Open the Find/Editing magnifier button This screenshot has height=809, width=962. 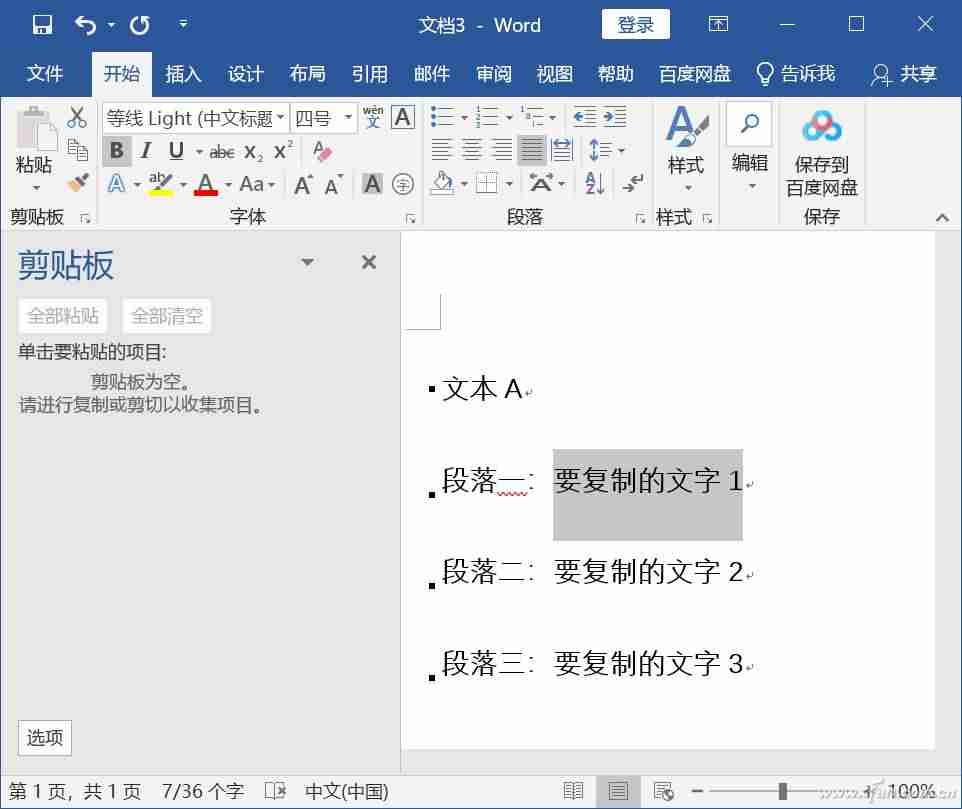[749, 124]
